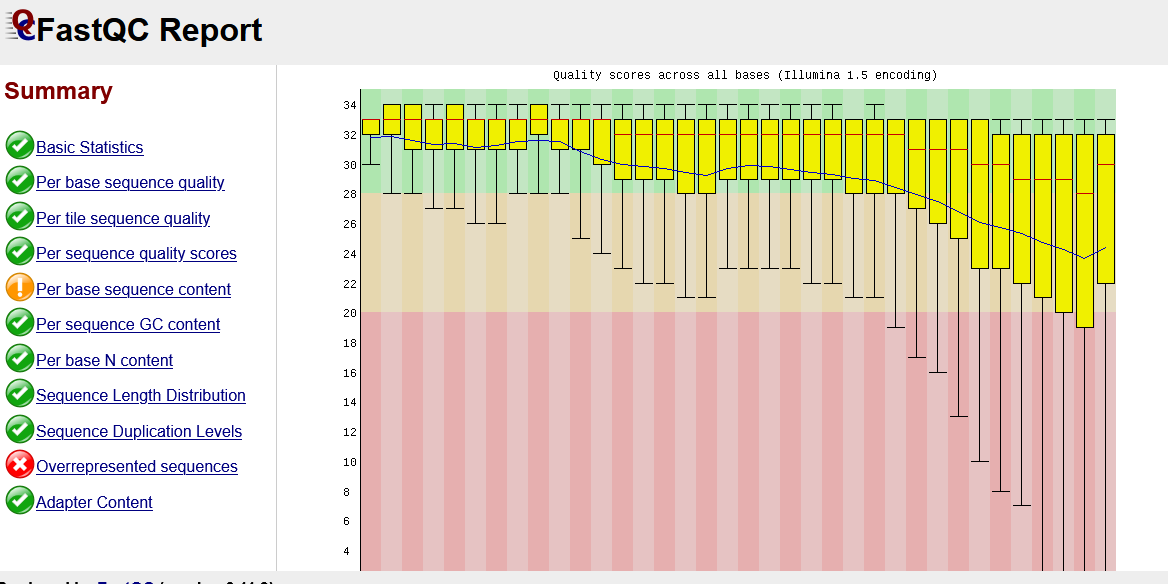Click the orange warning icon beside Per base sequence content
The image size is (1168, 586).
19,287
